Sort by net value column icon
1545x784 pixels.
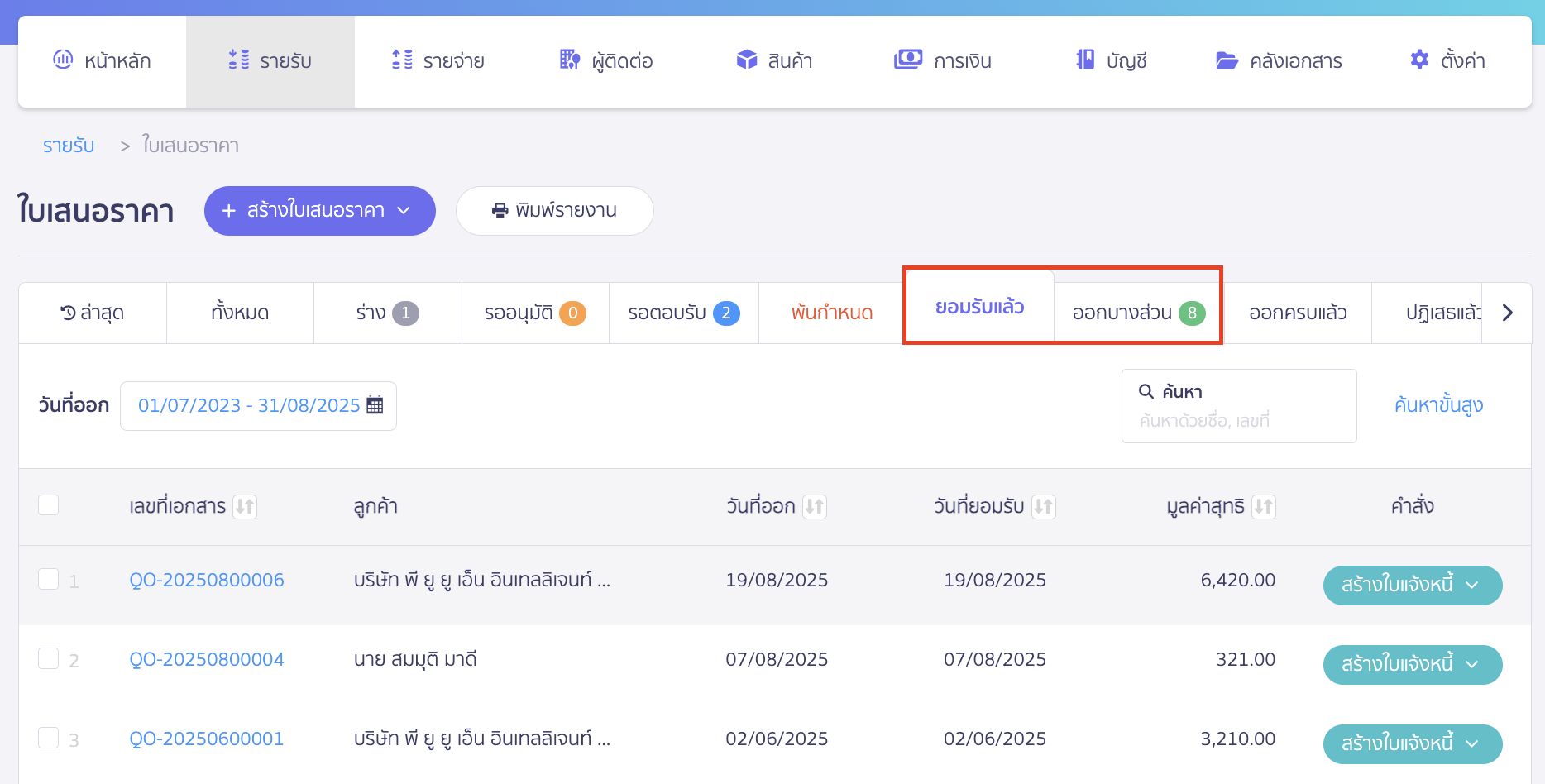1263,506
